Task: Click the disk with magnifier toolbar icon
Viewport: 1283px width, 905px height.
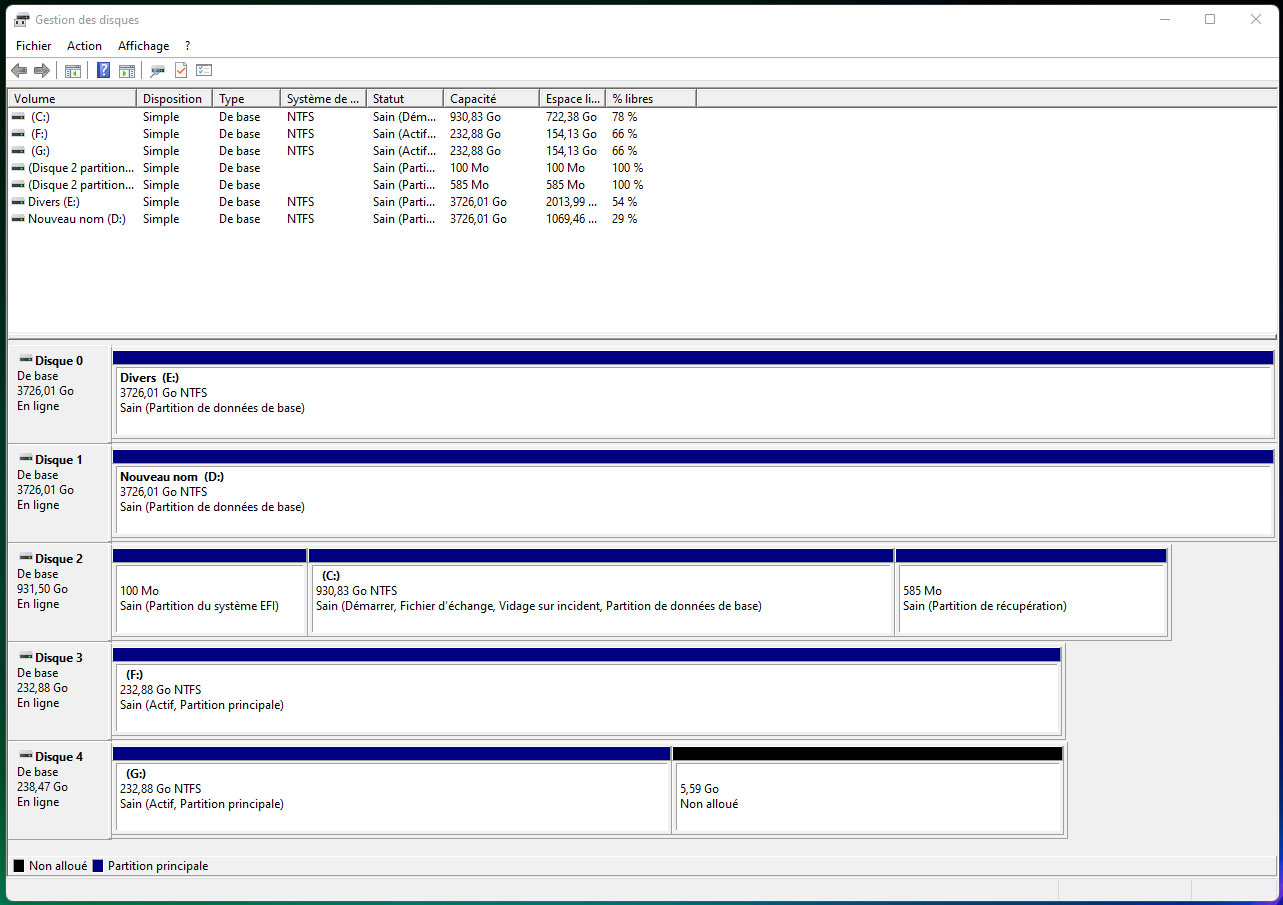Action: (x=157, y=71)
